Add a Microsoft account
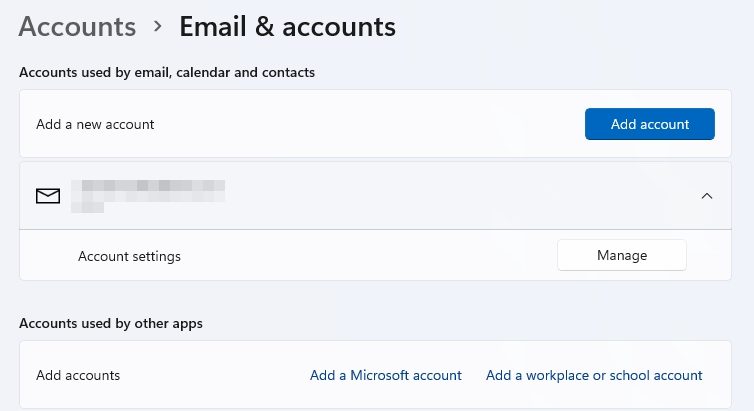754x411 pixels. pos(386,375)
